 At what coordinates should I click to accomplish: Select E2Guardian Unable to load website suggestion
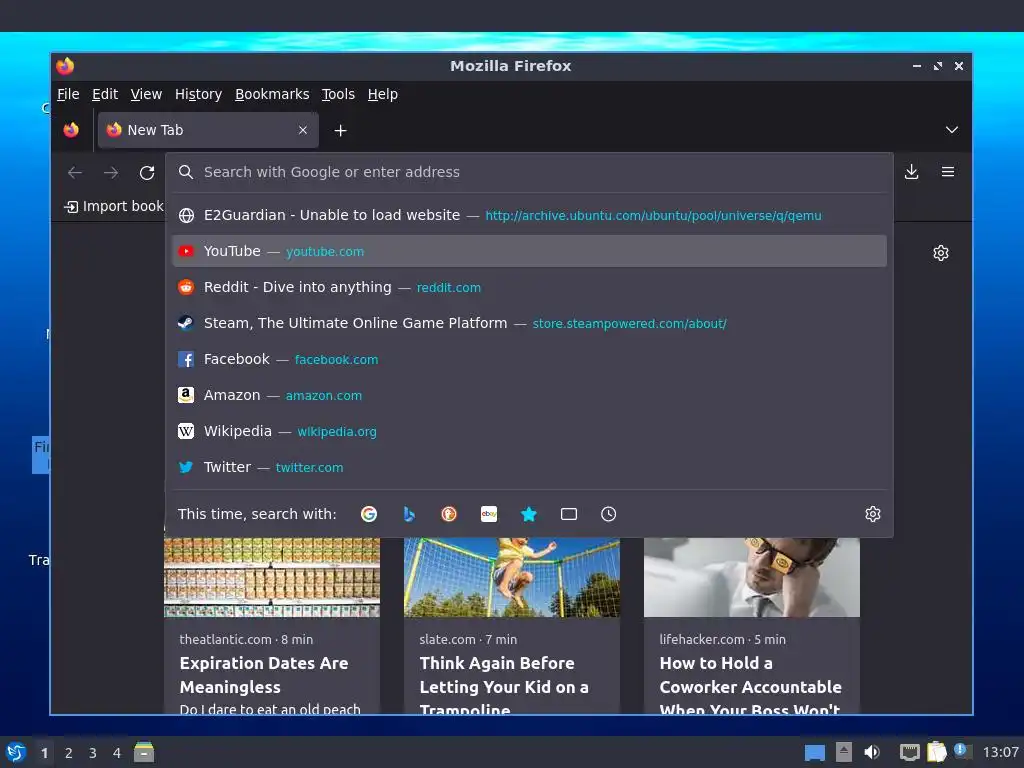pos(529,216)
